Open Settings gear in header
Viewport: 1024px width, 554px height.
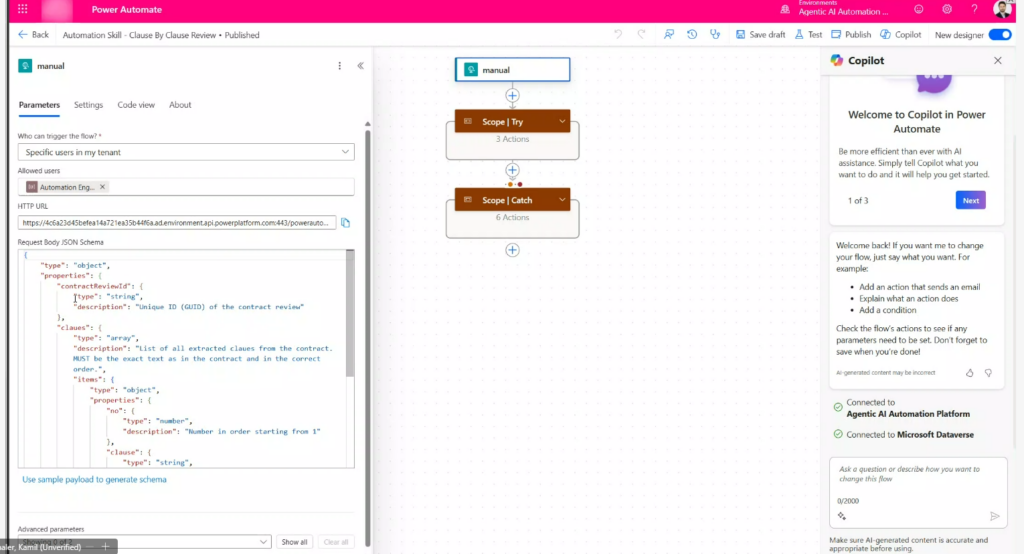pyautogui.click(x=947, y=9)
